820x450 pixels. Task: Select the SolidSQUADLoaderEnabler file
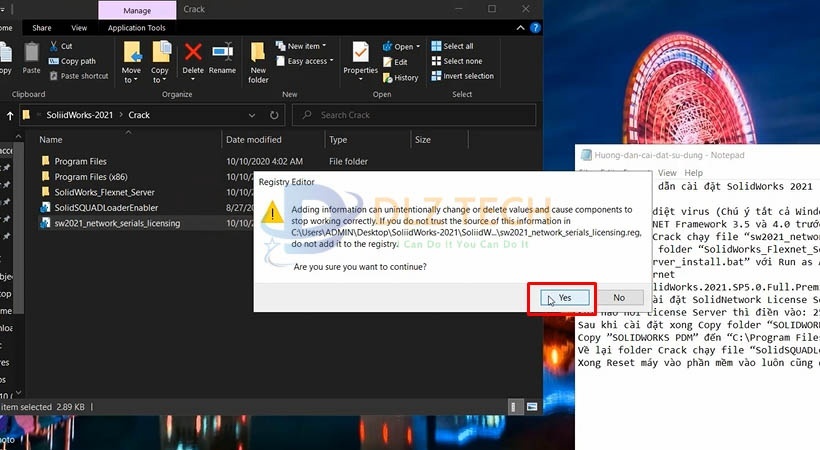pyautogui.click(x=106, y=208)
